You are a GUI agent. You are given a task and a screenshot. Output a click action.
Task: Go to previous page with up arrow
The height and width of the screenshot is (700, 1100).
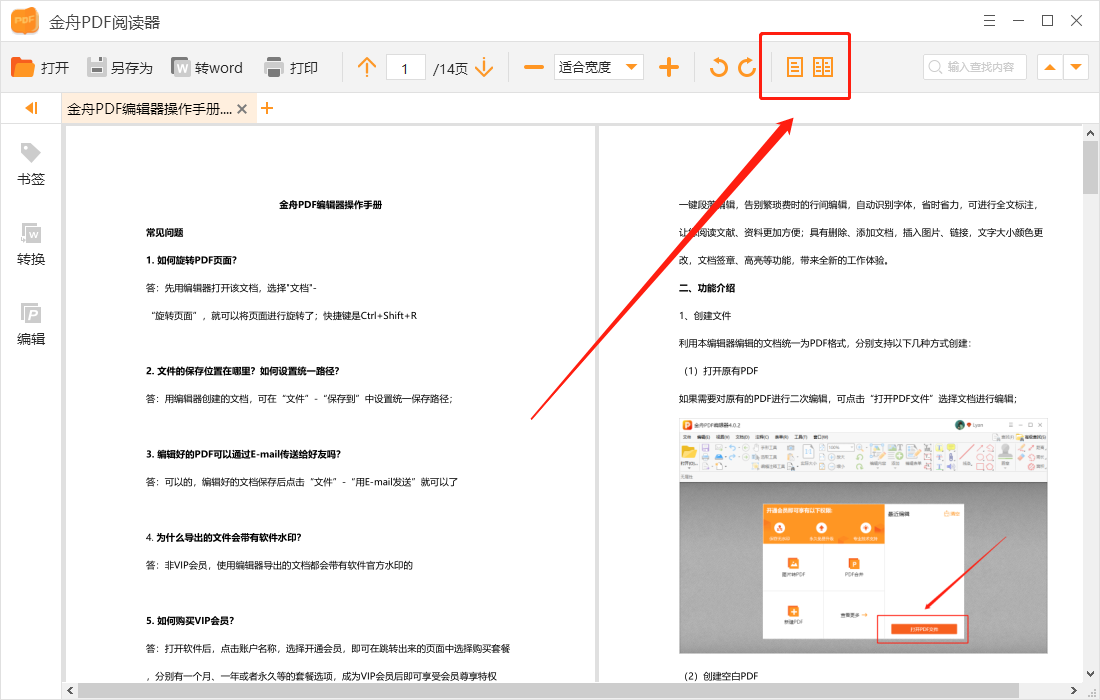tap(367, 67)
